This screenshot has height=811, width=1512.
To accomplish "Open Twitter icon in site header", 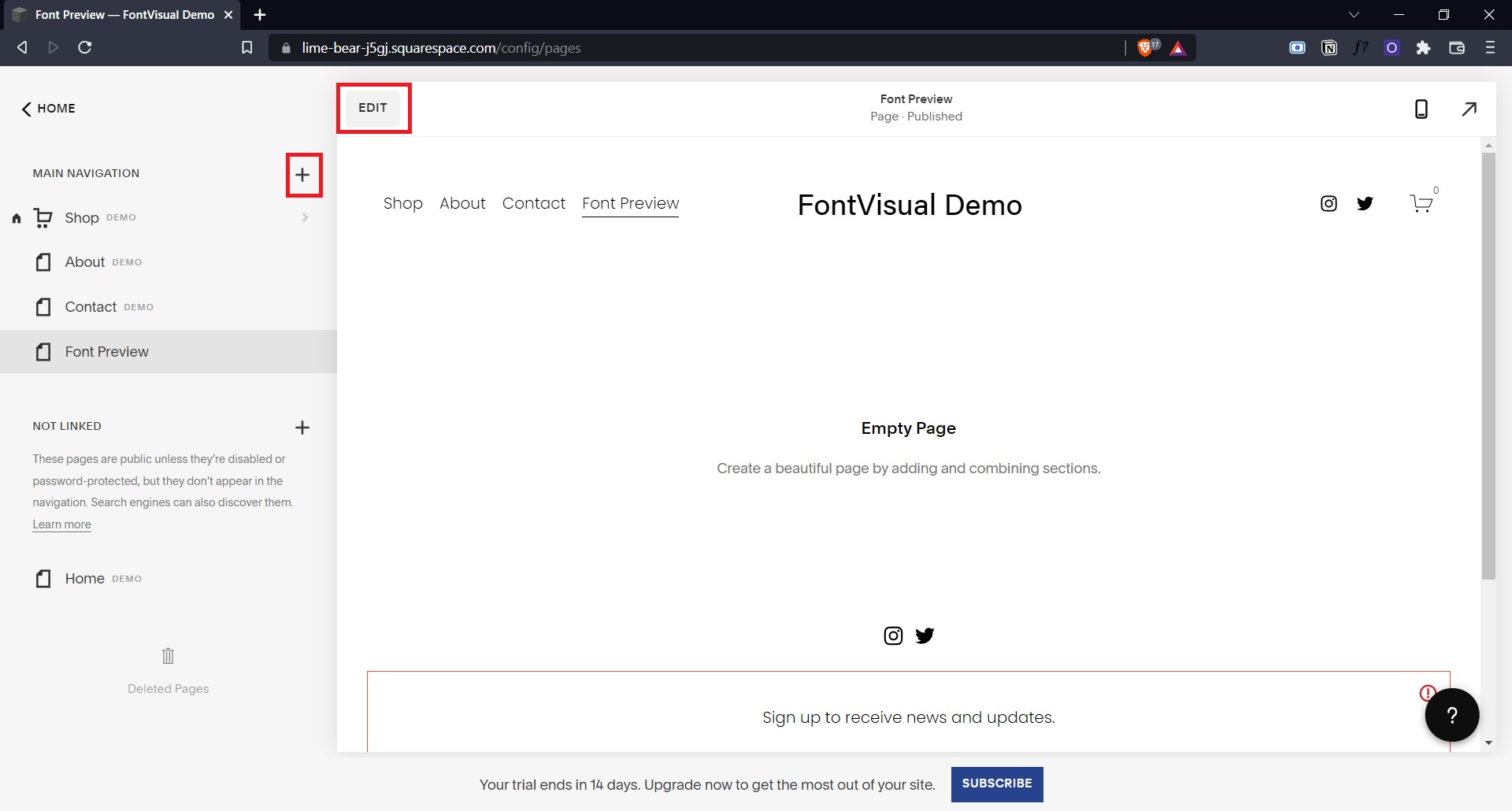I will point(1365,204).
